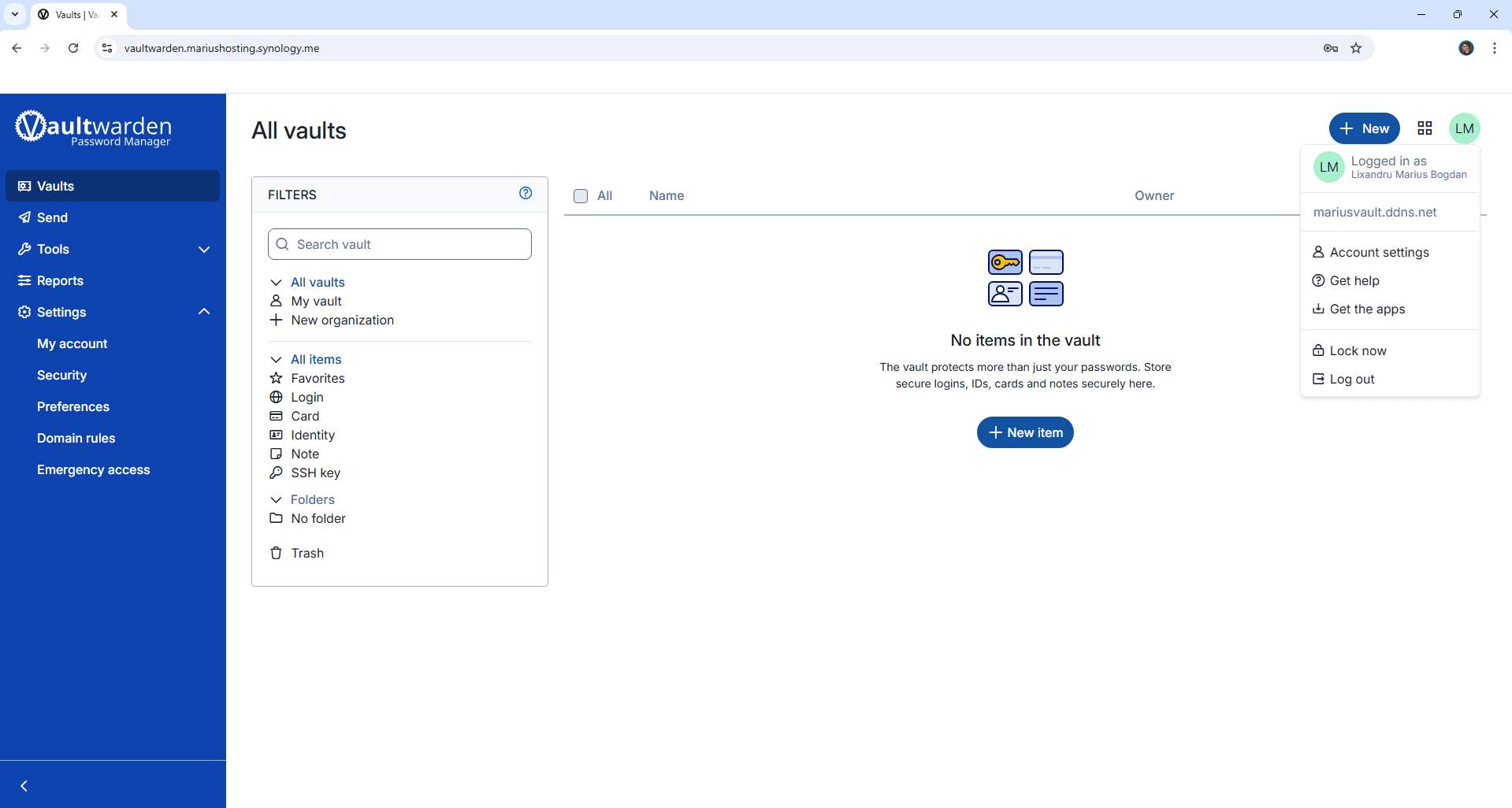Collapse the Folders filter group

[276, 499]
